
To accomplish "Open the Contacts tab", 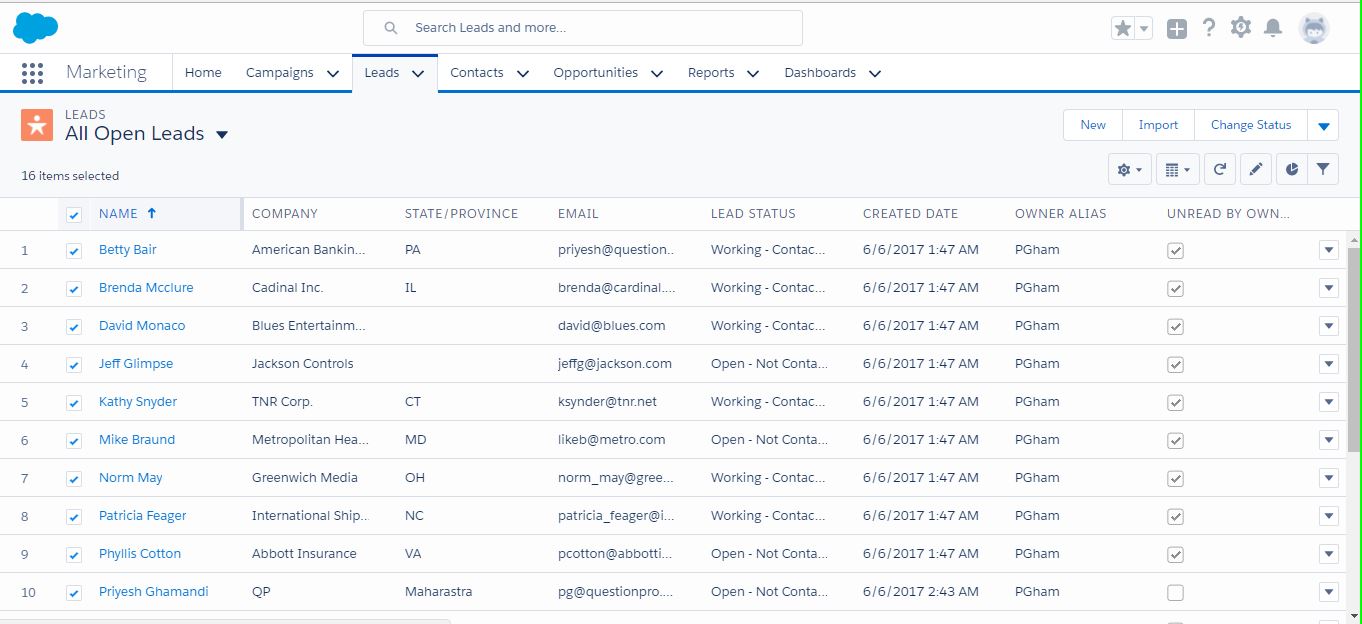I will click(x=477, y=73).
